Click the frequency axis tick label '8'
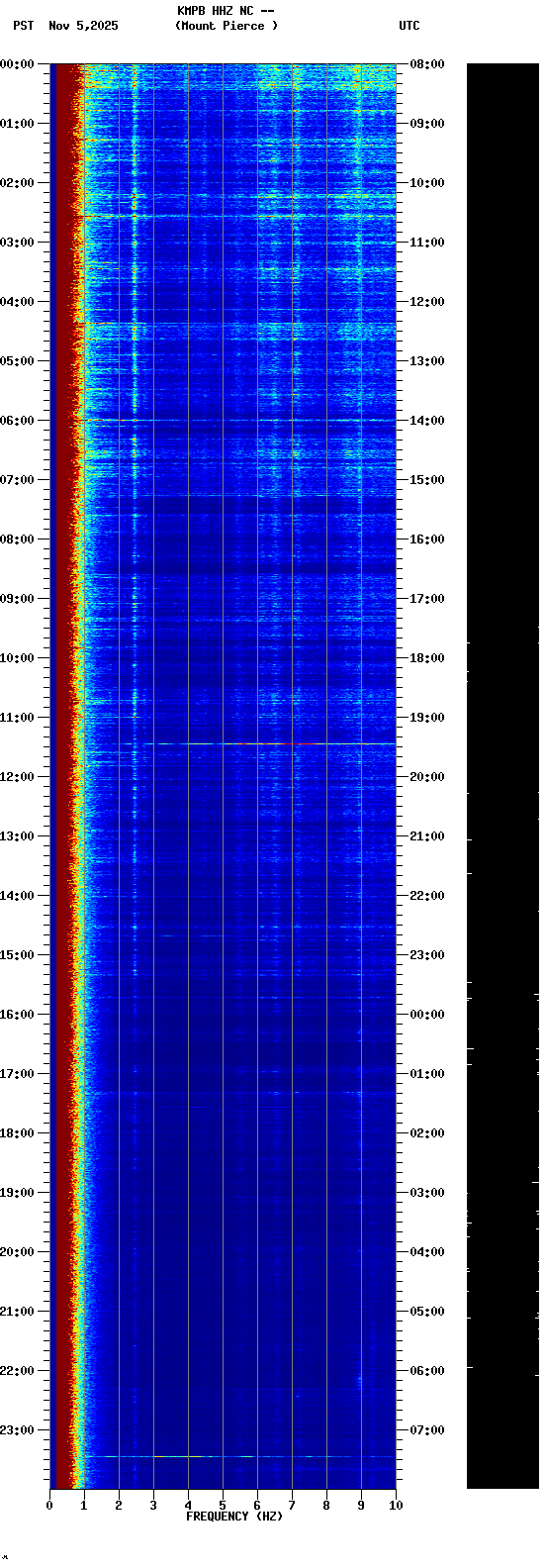The image size is (546, 1568). [326, 1506]
